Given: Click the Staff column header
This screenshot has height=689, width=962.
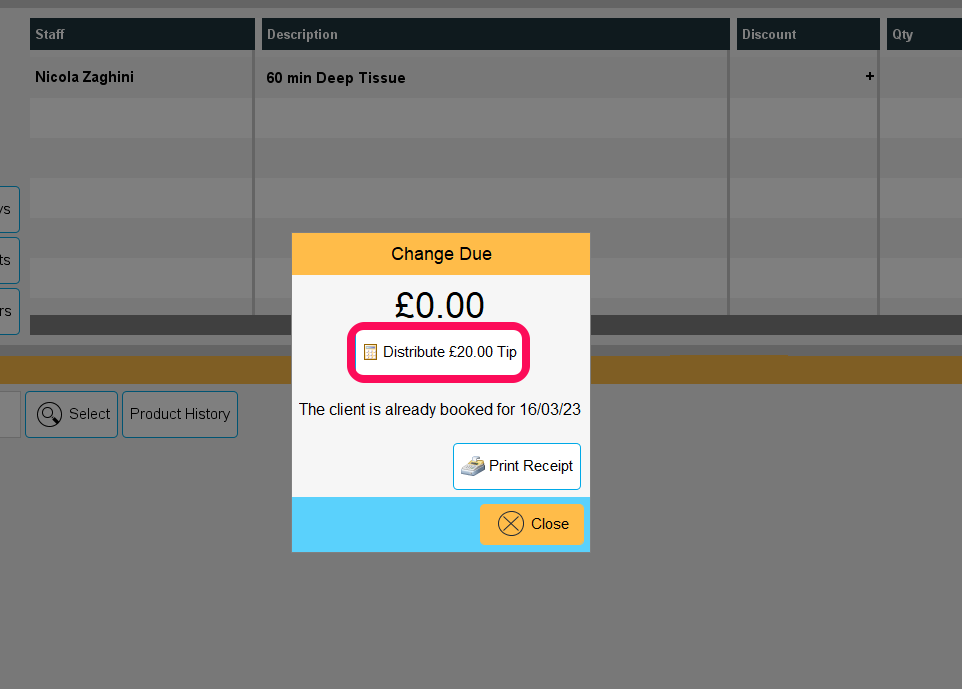Looking at the screenshot, I should 142,34.
